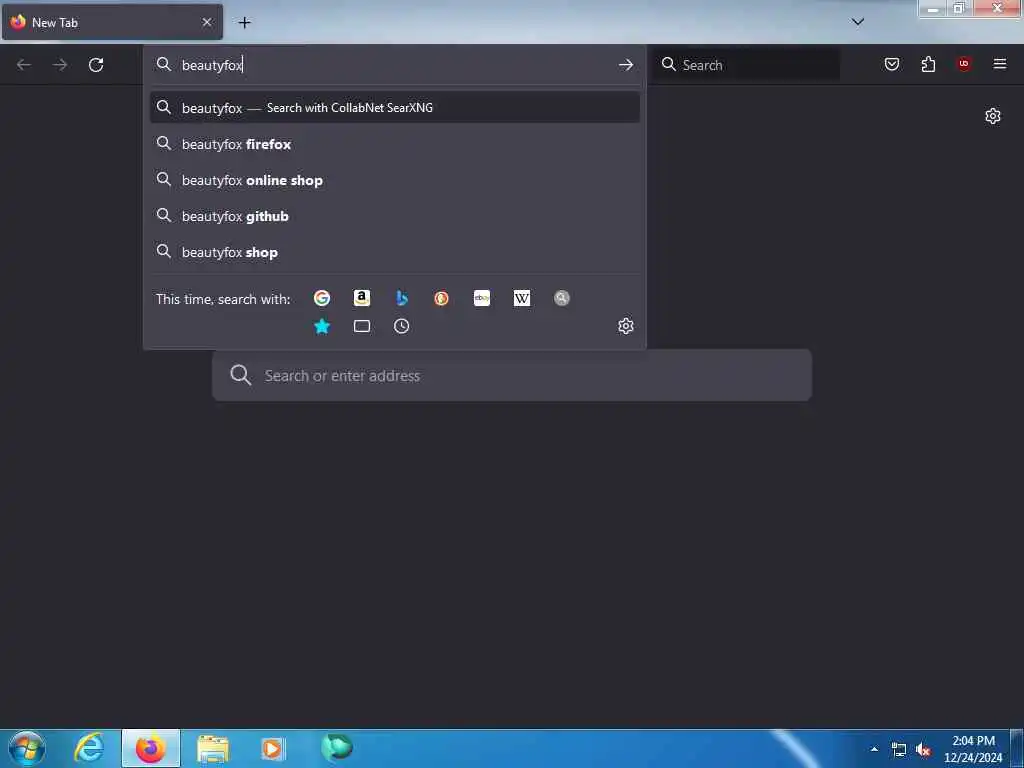1024x768 pixels.
Task: Search this time with eBay
Action: pos(482,298)
